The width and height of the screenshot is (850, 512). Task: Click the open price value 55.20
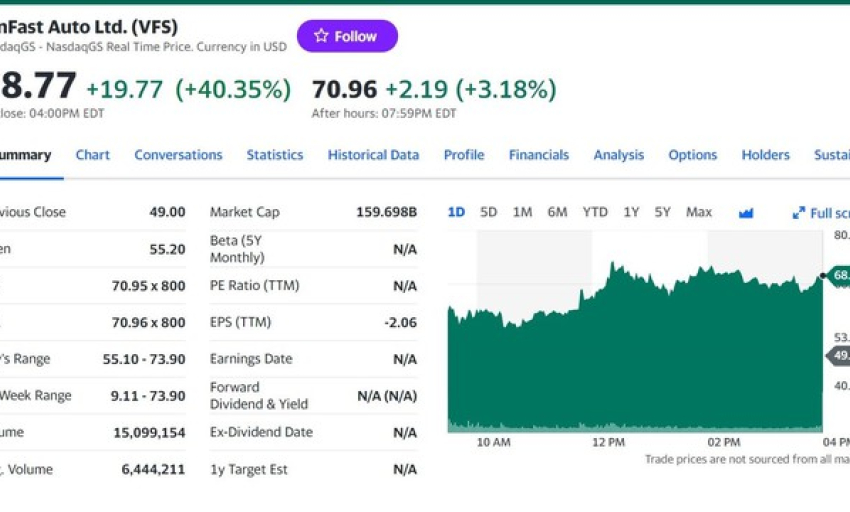click(168, 249)
